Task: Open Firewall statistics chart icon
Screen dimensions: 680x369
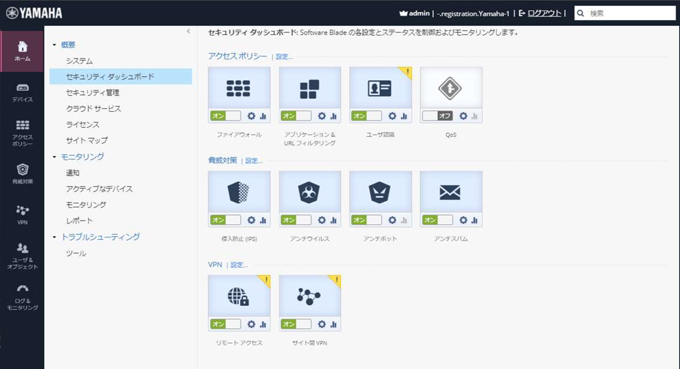Action: point(263,116)
